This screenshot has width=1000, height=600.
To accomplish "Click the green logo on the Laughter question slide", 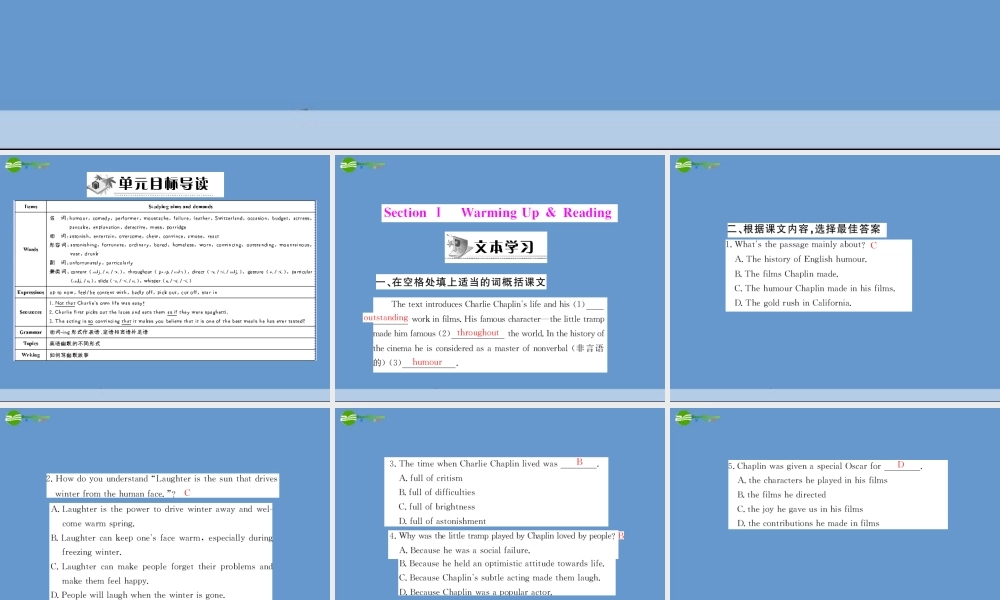I will 27,418.
